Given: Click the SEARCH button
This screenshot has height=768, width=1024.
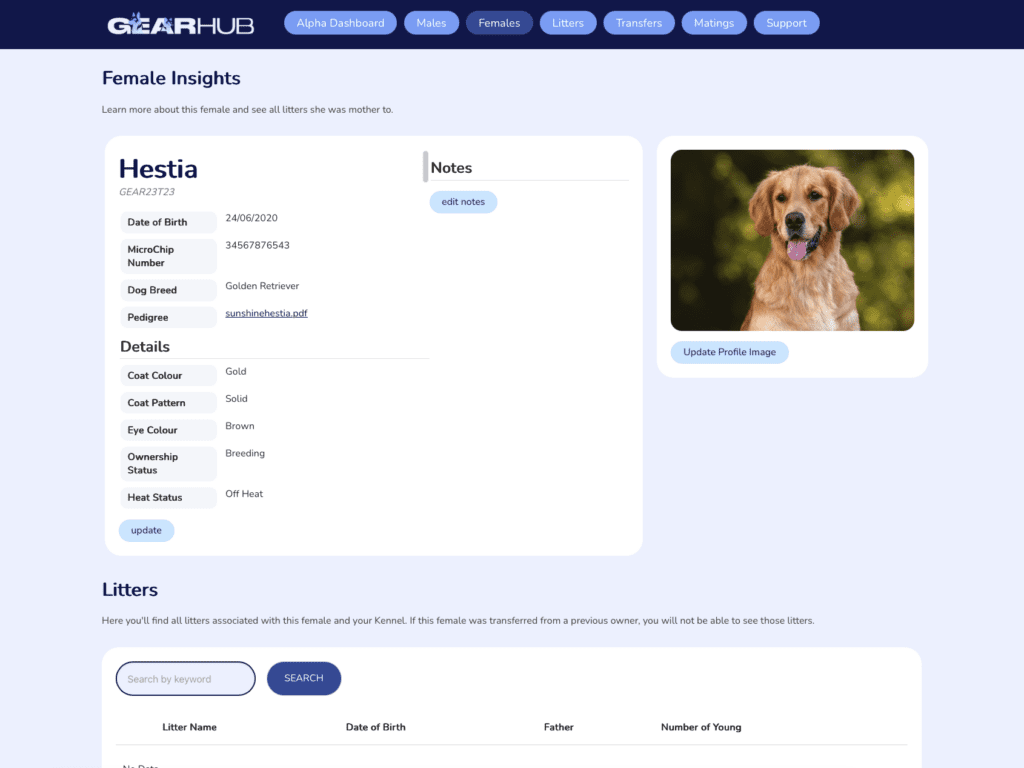Looking at the screenshot, I should 304,679.
